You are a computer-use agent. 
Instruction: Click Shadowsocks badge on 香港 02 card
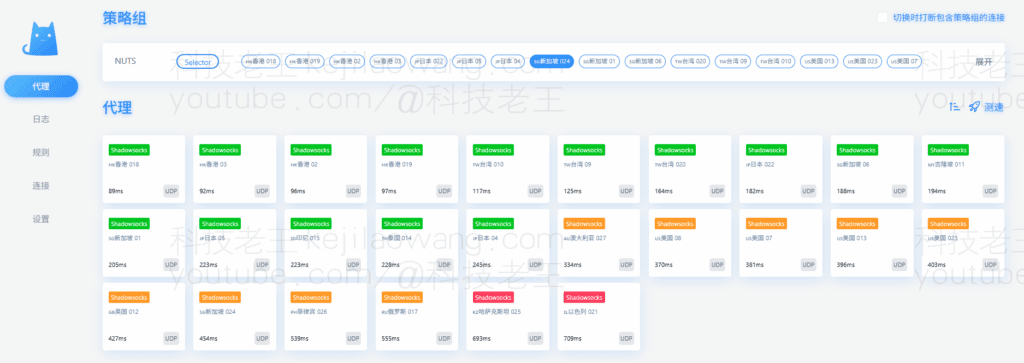(312, 150)
